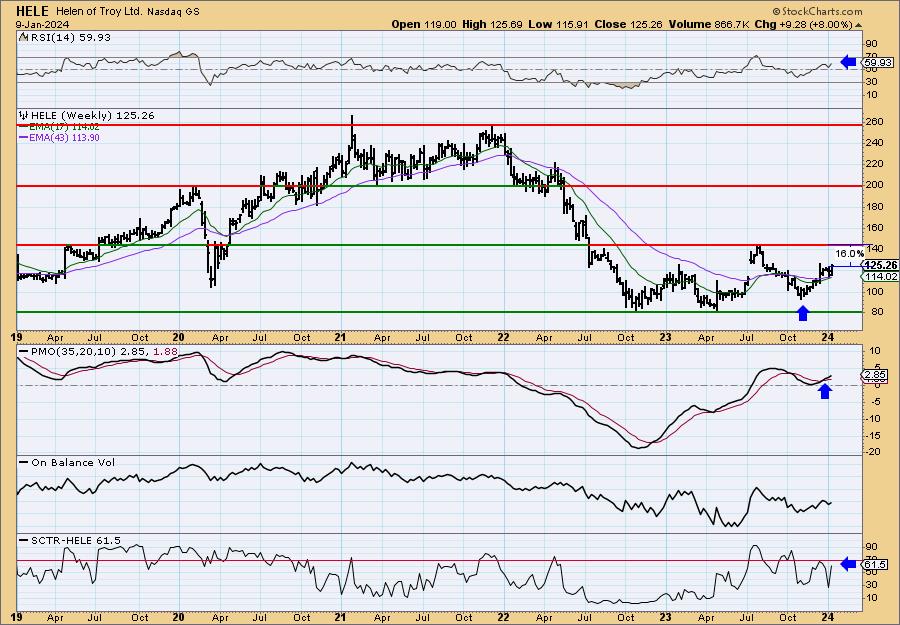Click the 160 price axis label
Screen dimensions: 900x625
875,228
